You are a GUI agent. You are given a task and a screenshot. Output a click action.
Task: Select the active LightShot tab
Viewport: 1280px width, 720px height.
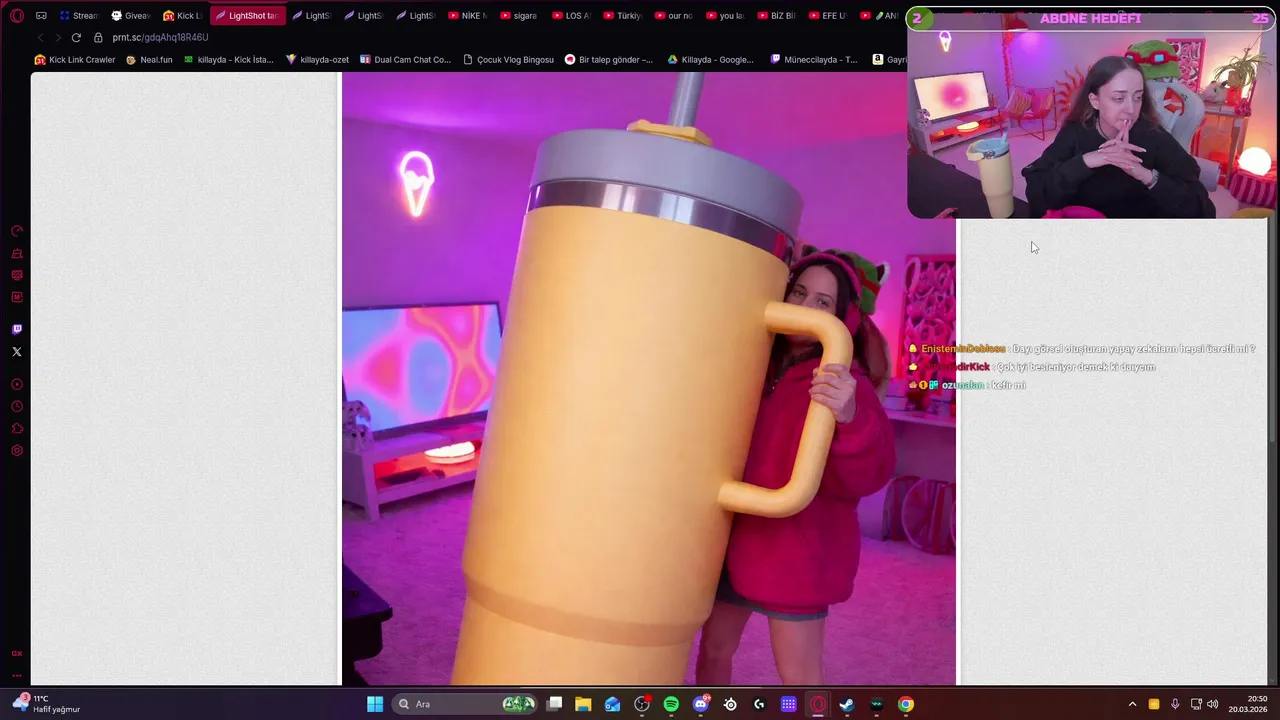[247, 16]
